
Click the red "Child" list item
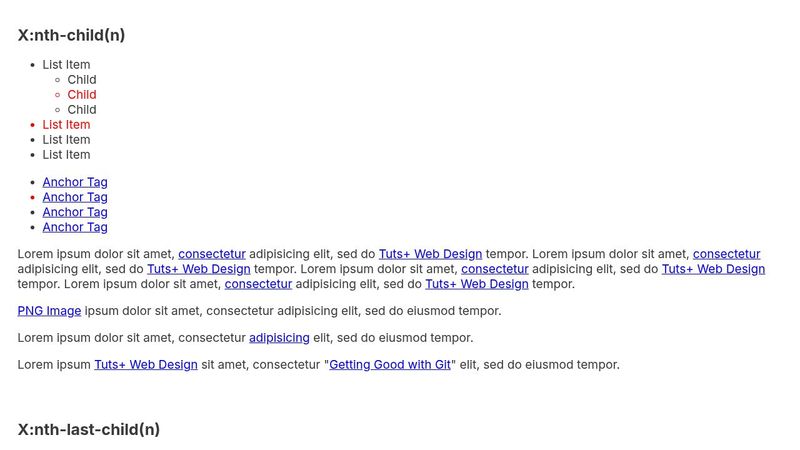point(82,95)
